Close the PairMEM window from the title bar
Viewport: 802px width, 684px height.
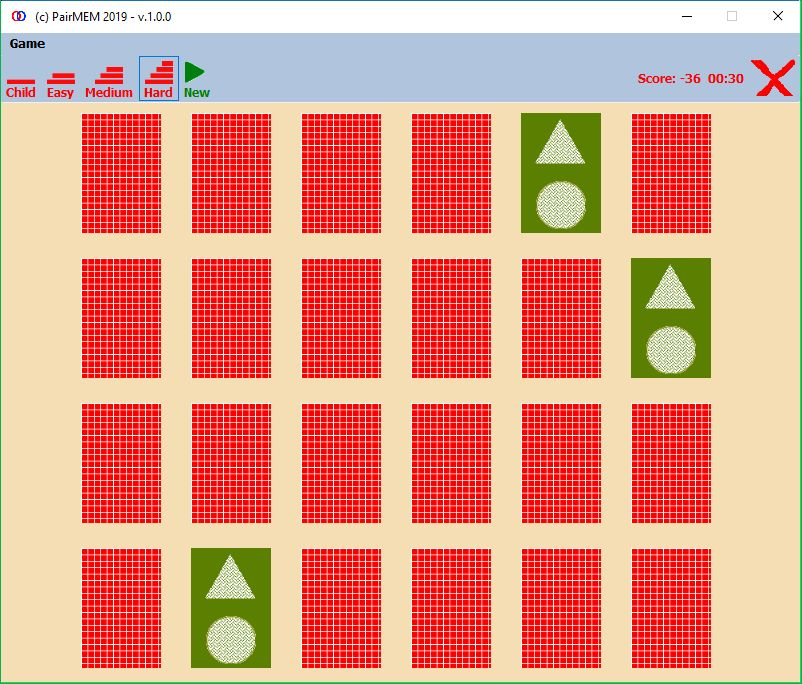coord(778,16)
